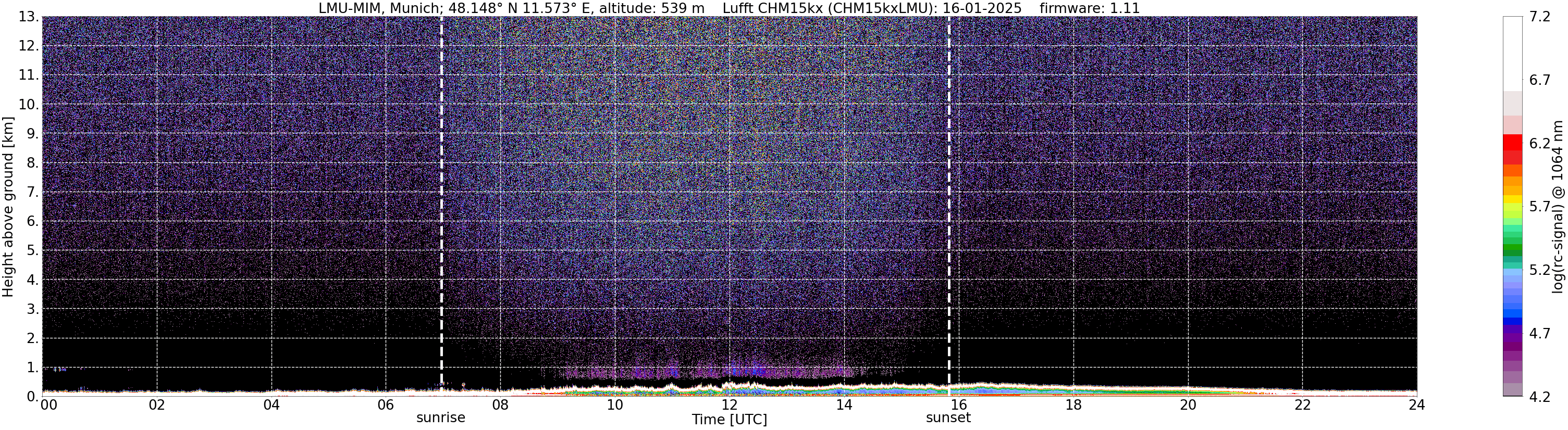Viewport: 1568px width, 430px height.
Task: Click the y-axis tick label '11.'
Action: [29, 75]
